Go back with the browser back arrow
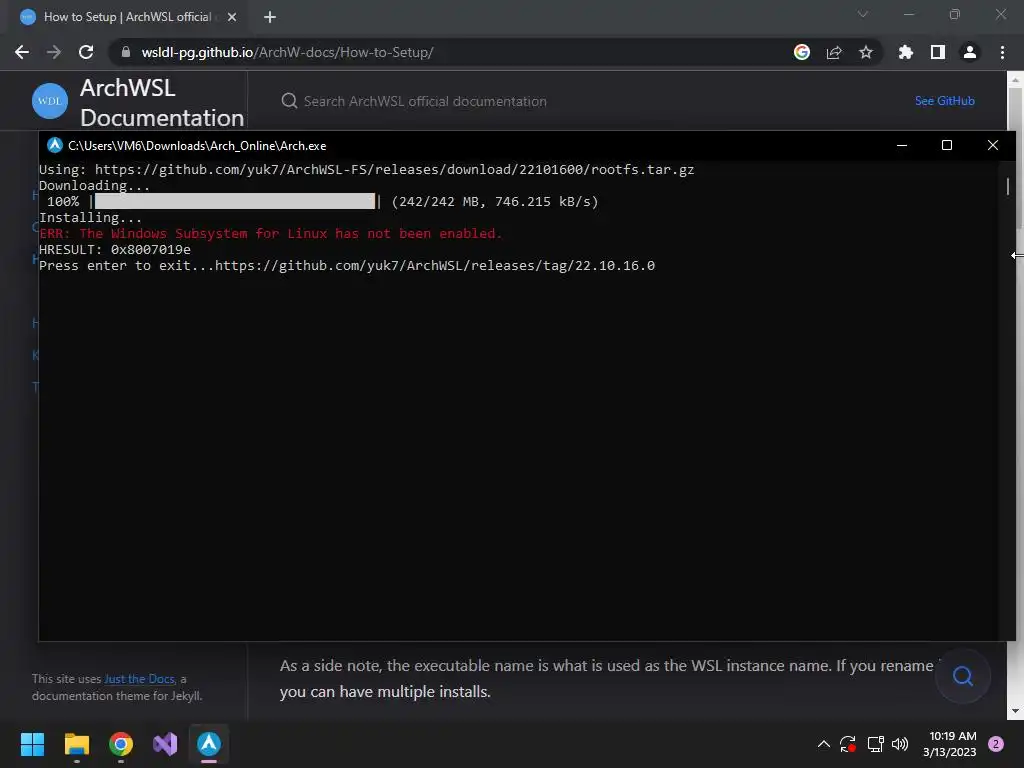The image size is (1024, 768). pos(22,52)
